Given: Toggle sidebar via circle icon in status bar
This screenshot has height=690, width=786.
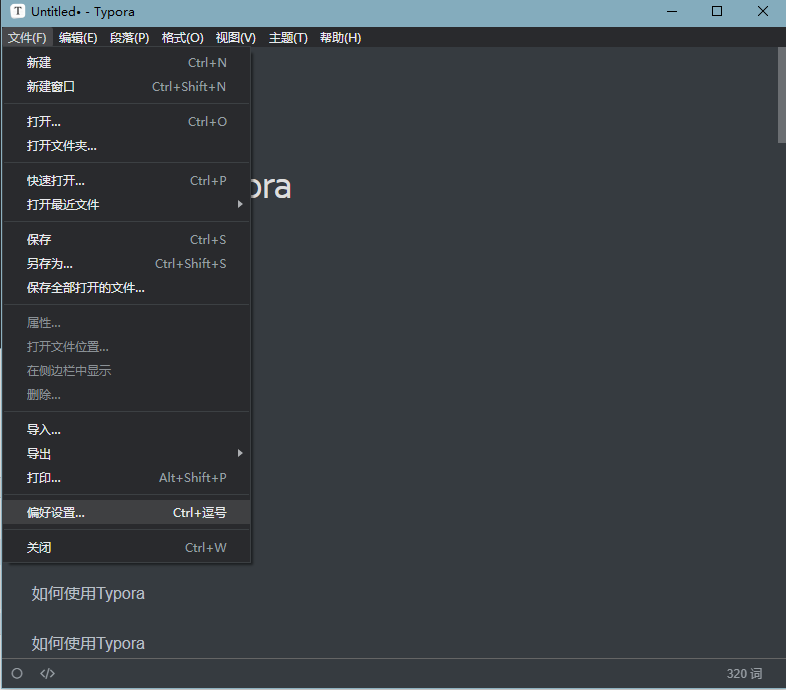Looking at the screenshot, I should (x=17, y=673).
